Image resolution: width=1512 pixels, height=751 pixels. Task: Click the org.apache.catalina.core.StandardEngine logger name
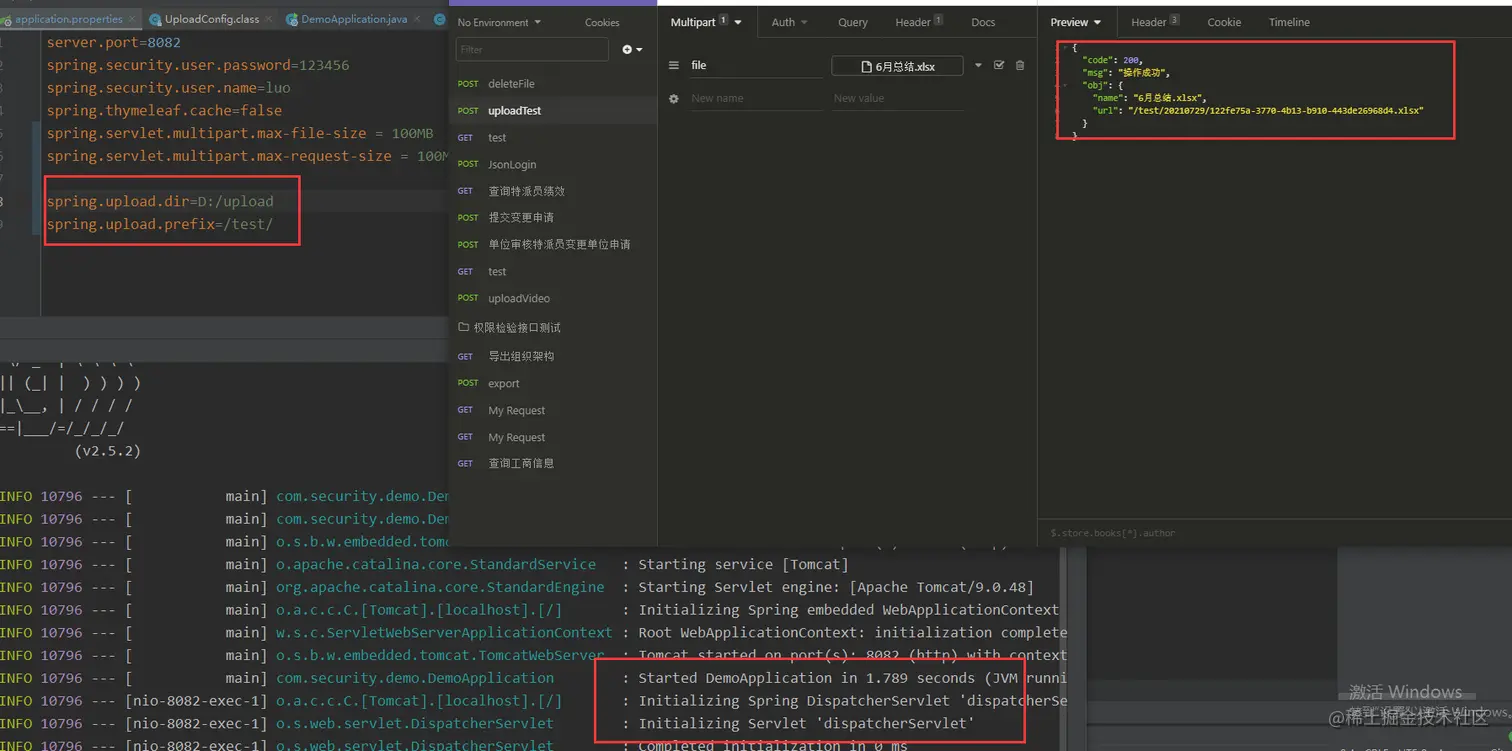point(440,587)
